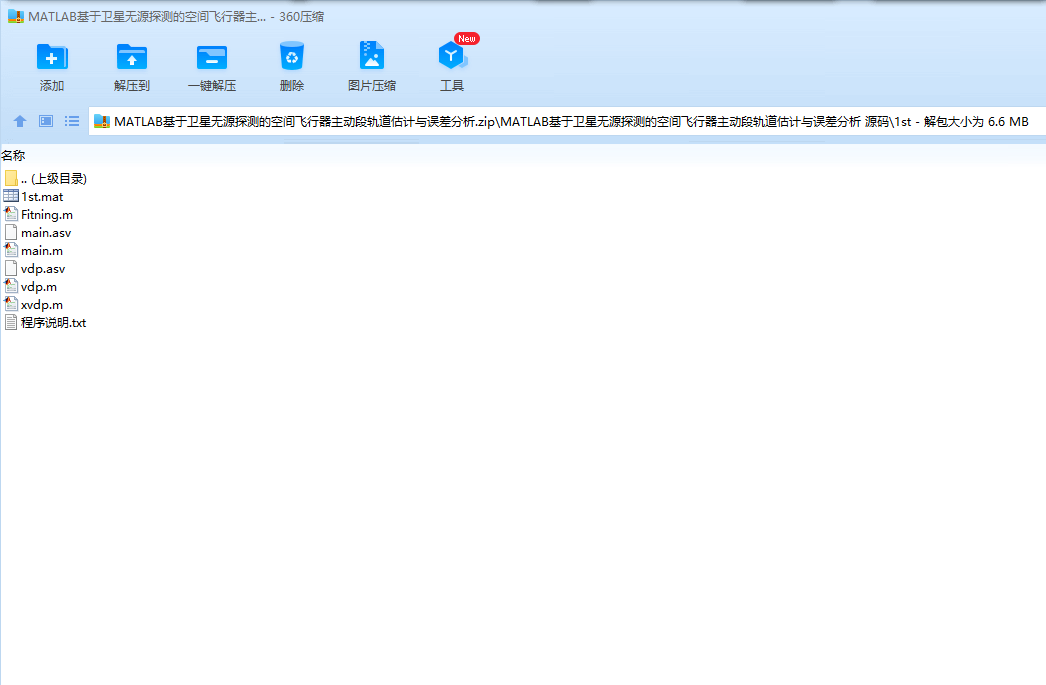Screen dimensions: 1046x685
Task: Click the 添加 (Add) toolbar icon
Action: click(x=51, y=57)
